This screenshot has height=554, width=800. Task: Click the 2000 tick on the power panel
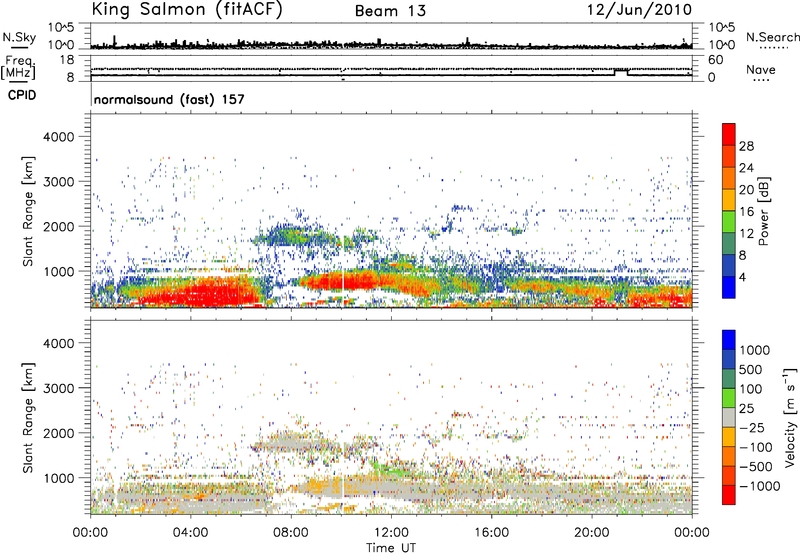(58, 227)
